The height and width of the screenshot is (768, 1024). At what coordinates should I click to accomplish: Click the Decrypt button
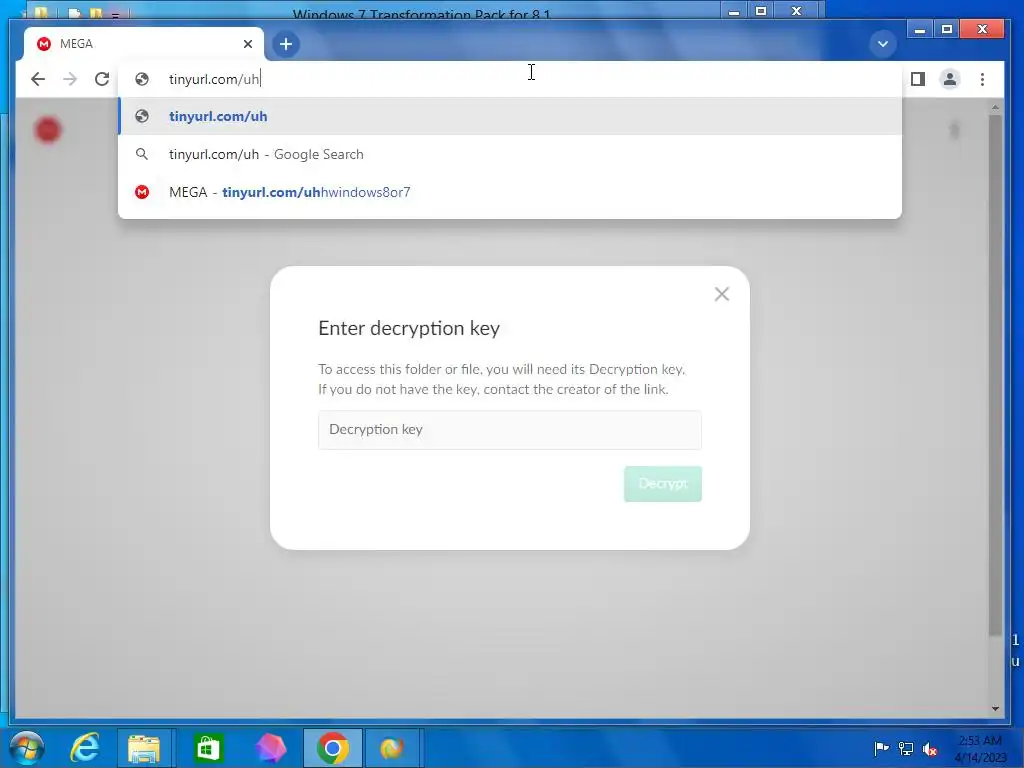pos(662,484)
